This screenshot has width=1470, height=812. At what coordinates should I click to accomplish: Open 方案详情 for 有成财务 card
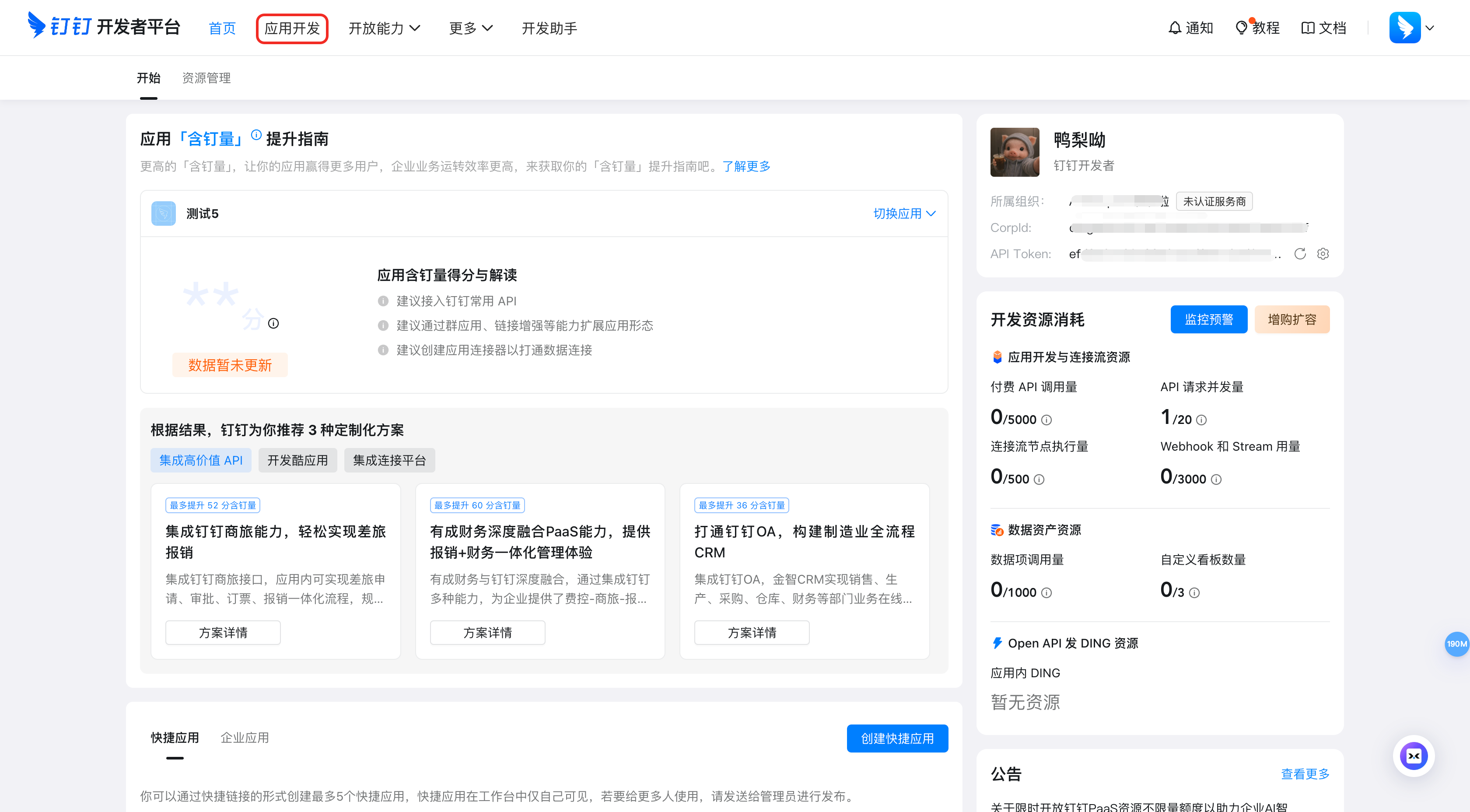tap(487, 633)
